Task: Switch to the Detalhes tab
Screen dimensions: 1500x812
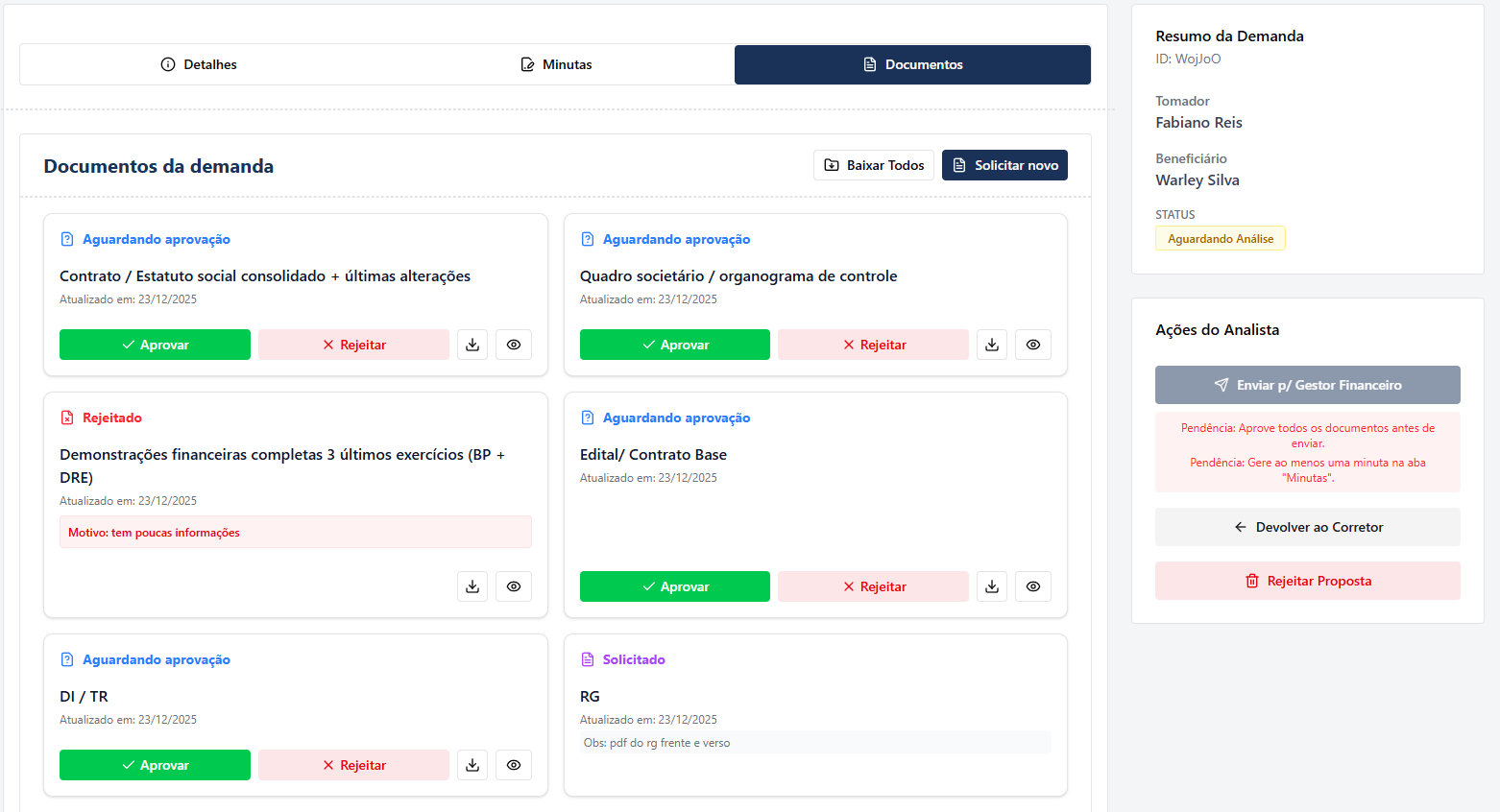Action: click(199, 64)
